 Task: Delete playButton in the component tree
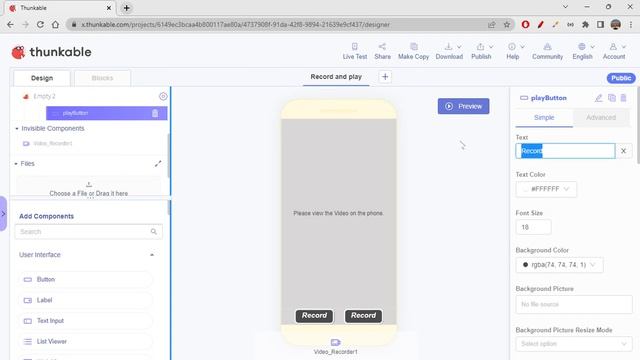click(155, 113)
